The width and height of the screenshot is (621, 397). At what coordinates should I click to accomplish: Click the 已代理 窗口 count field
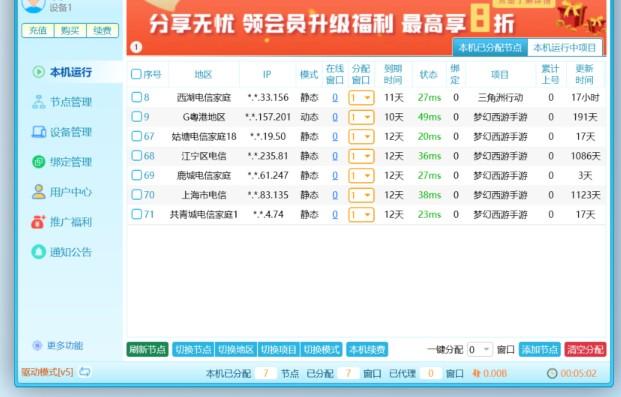431,373
